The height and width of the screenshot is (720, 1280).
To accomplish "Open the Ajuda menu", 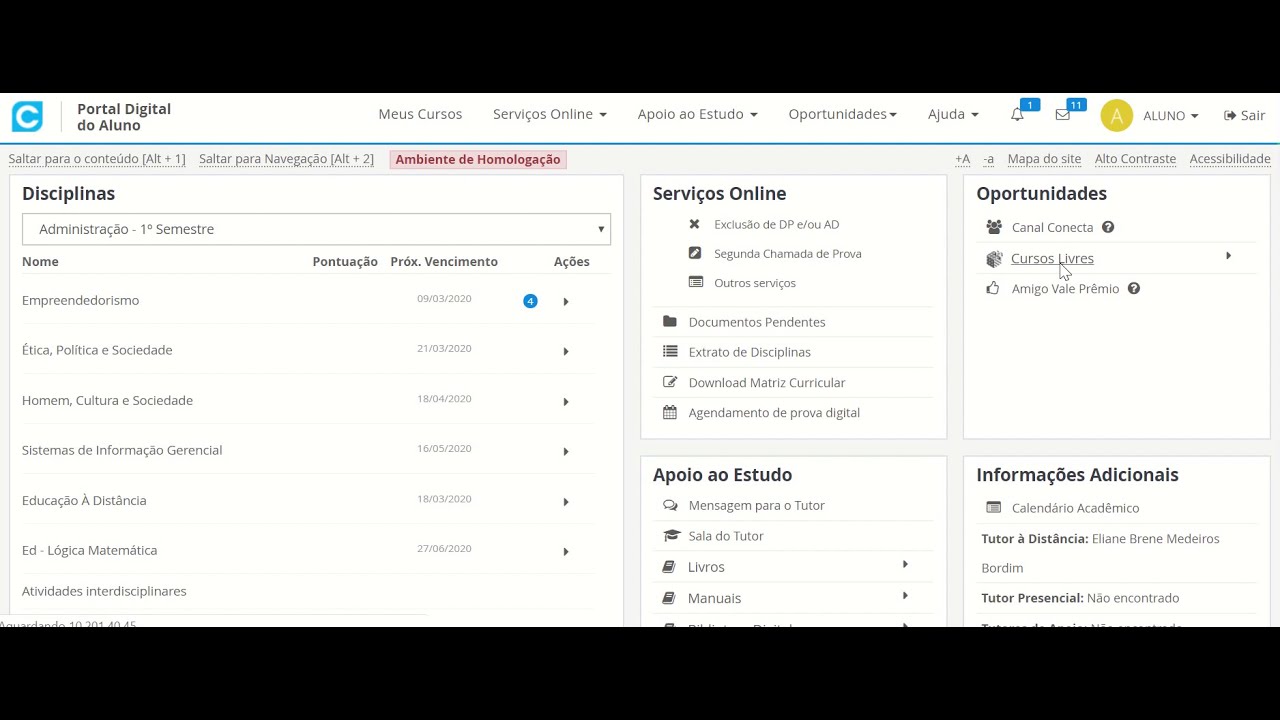I will click(953, 114).
